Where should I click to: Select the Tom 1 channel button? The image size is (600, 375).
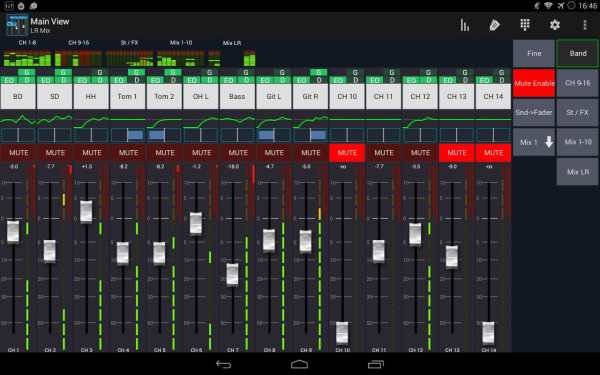[127, 97]
